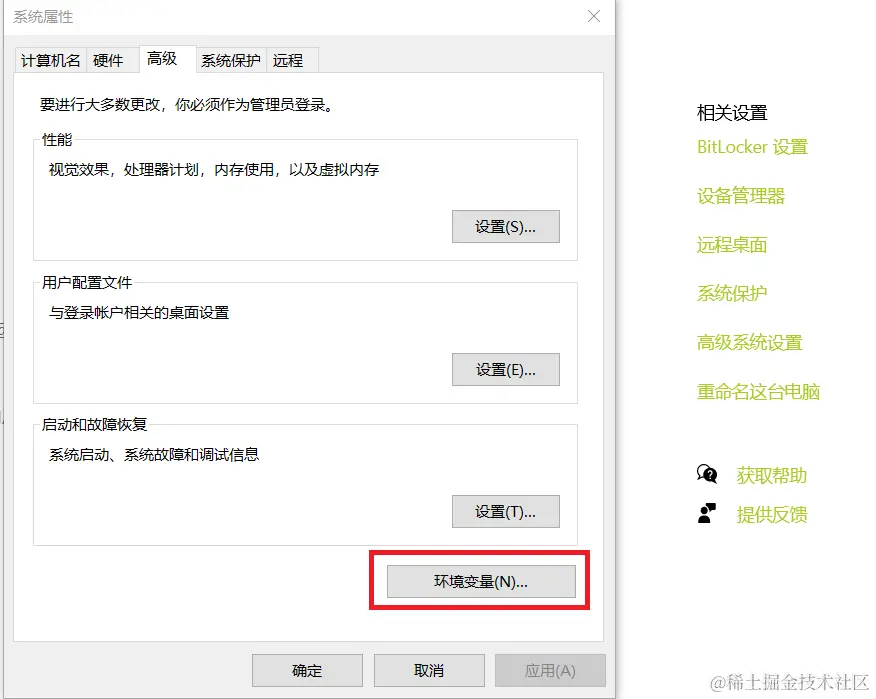This screenshot has height=699, width=876.
Task: Open the 远程 tab
Action: [x=289, y=60]
